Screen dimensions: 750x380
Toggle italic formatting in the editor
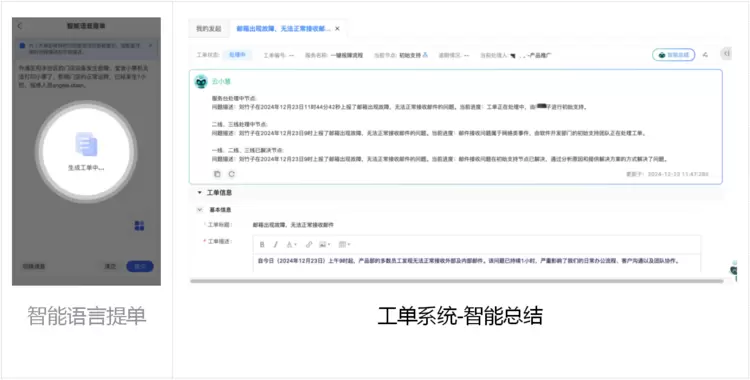[x=276, y=245]
